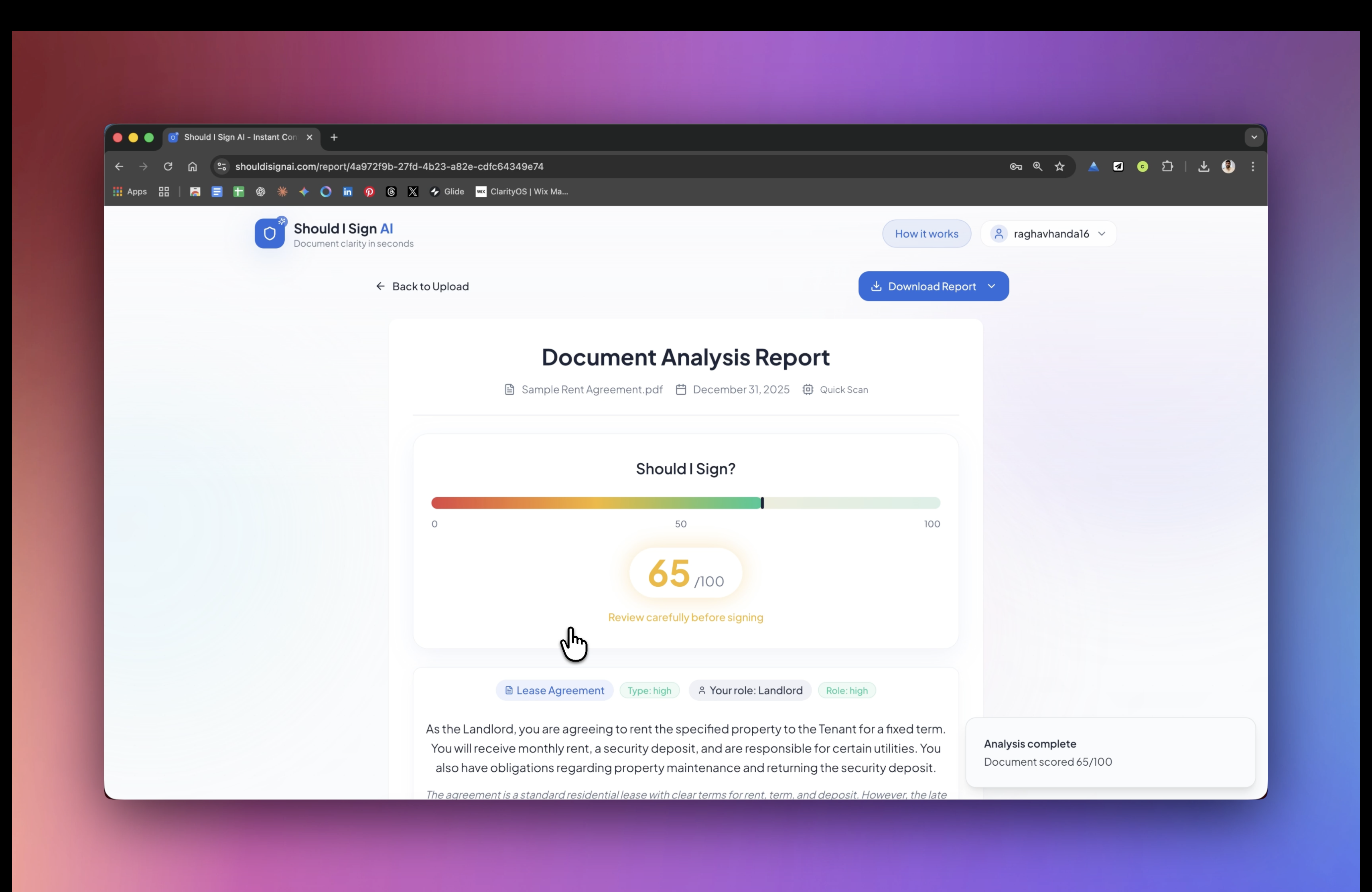Open a new browser tab

334,137
